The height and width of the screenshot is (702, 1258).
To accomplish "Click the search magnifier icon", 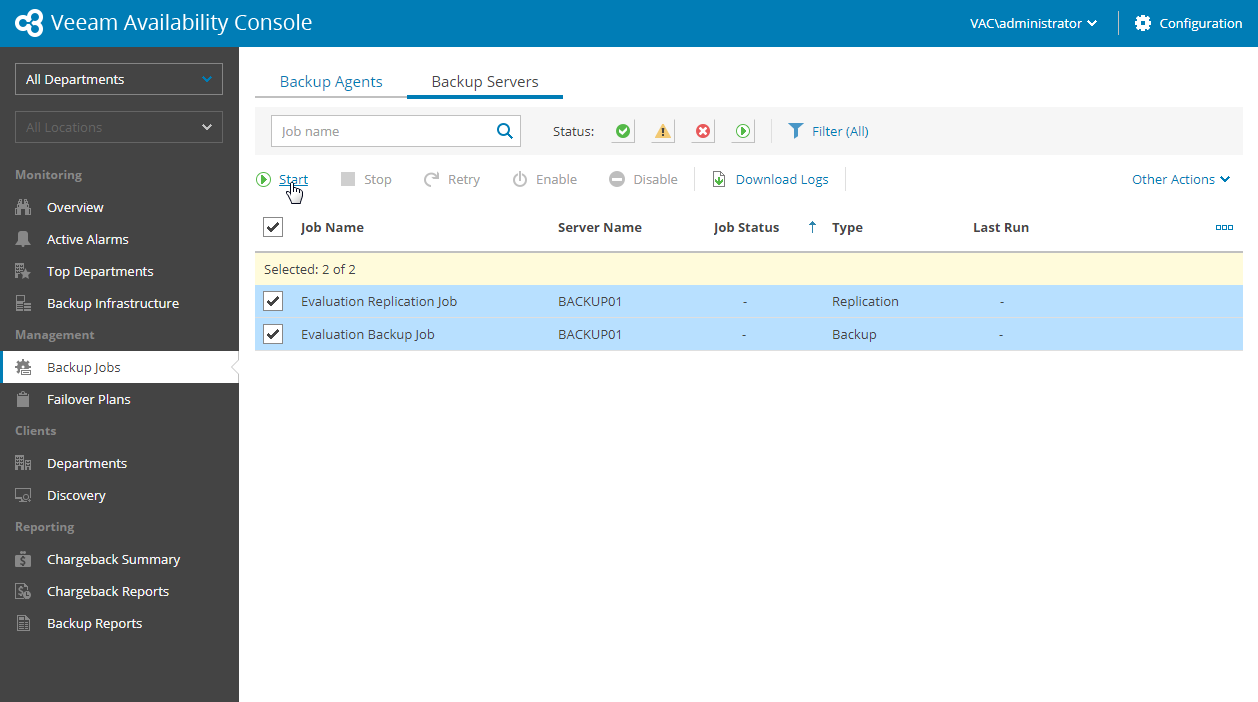I will pyautogui.click(x=505, y=131).
